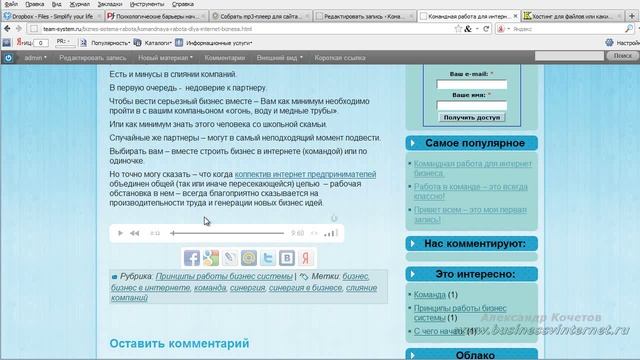This screenshot has width=640, height=360.
Task: Click Короткая ссылка in admin bar
Action: (340, 58)
